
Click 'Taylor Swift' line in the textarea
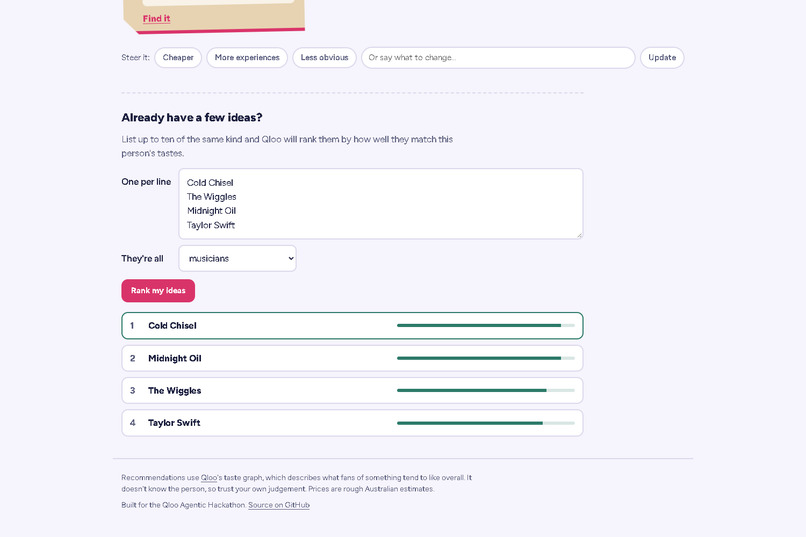coord(211,225)
